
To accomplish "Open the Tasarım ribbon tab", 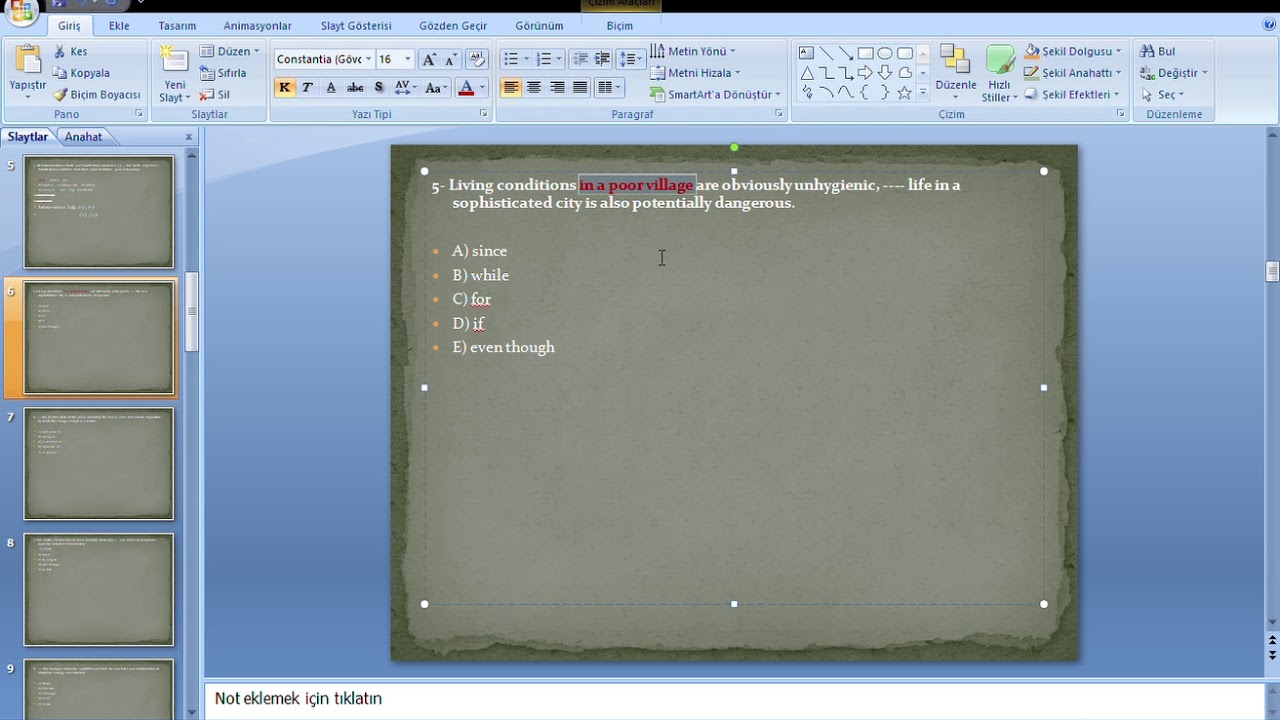I will (x=177, y=26).
